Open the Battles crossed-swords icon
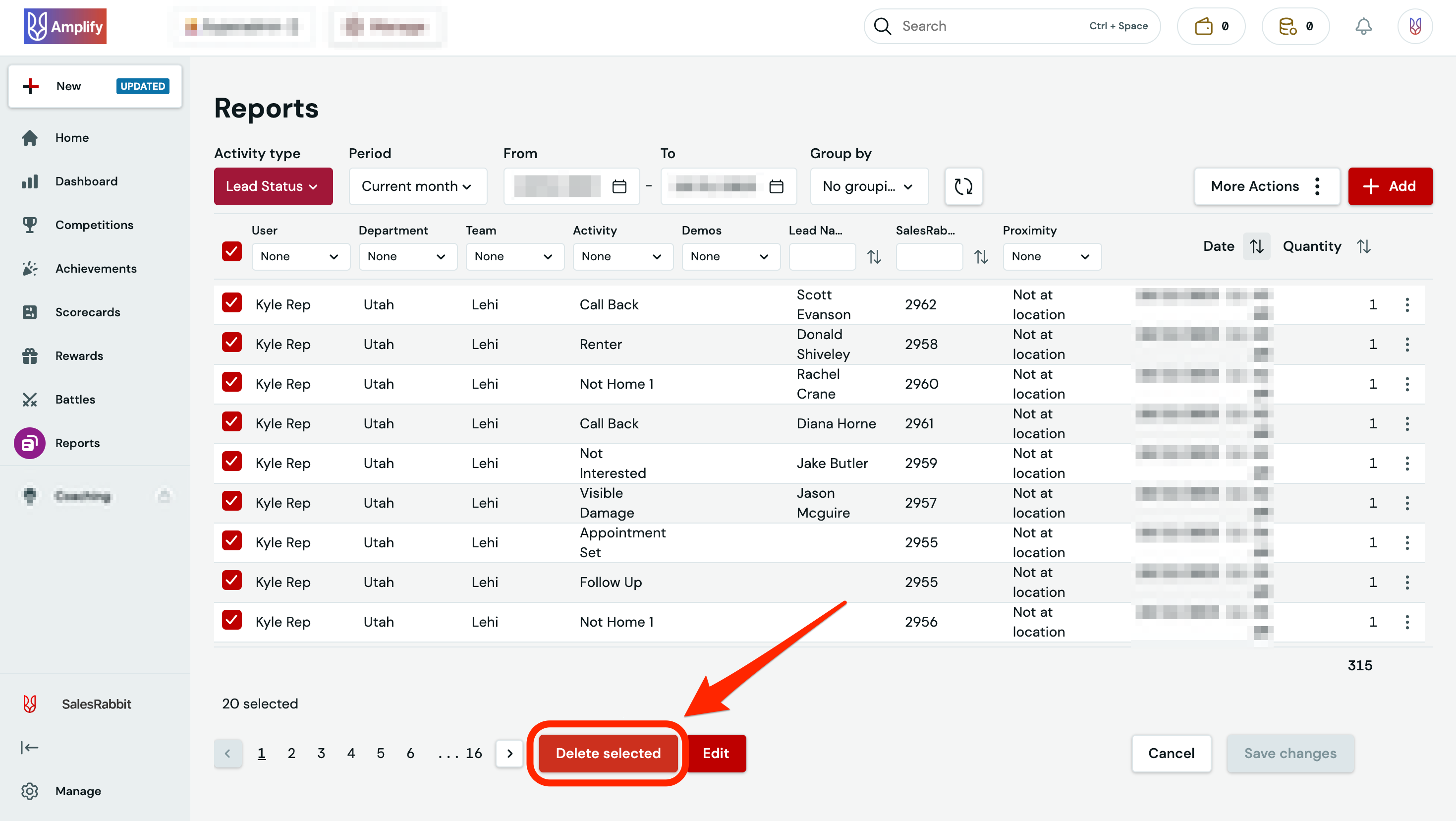 29,399
